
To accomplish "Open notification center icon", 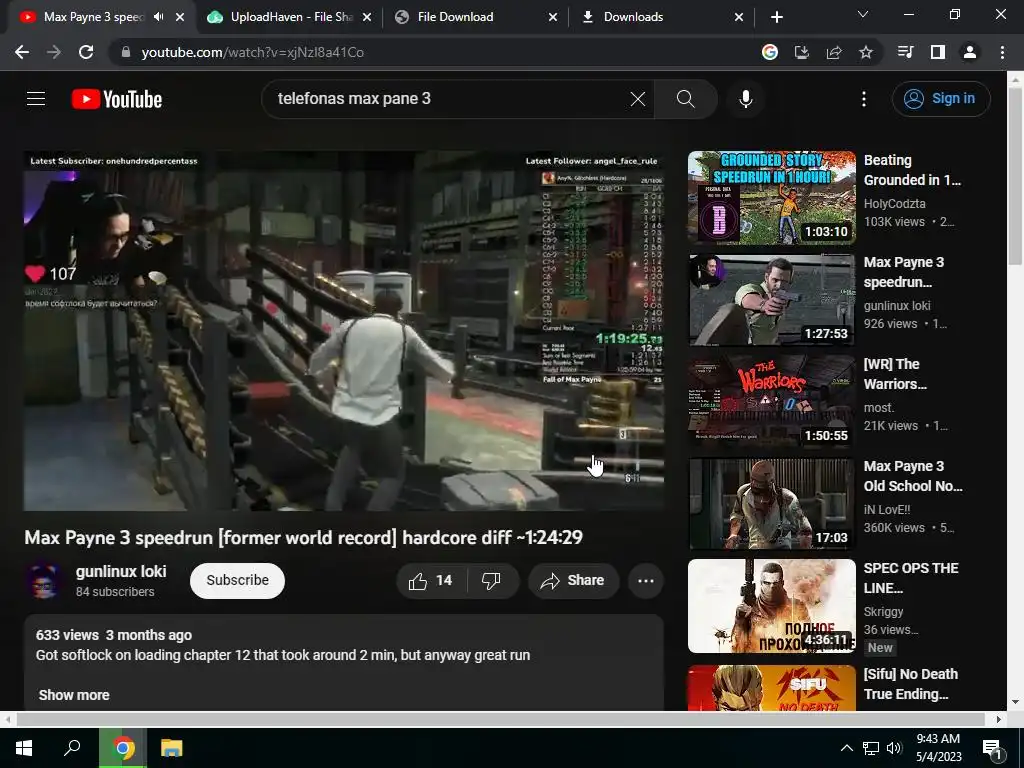I will [x=993, y=748].
